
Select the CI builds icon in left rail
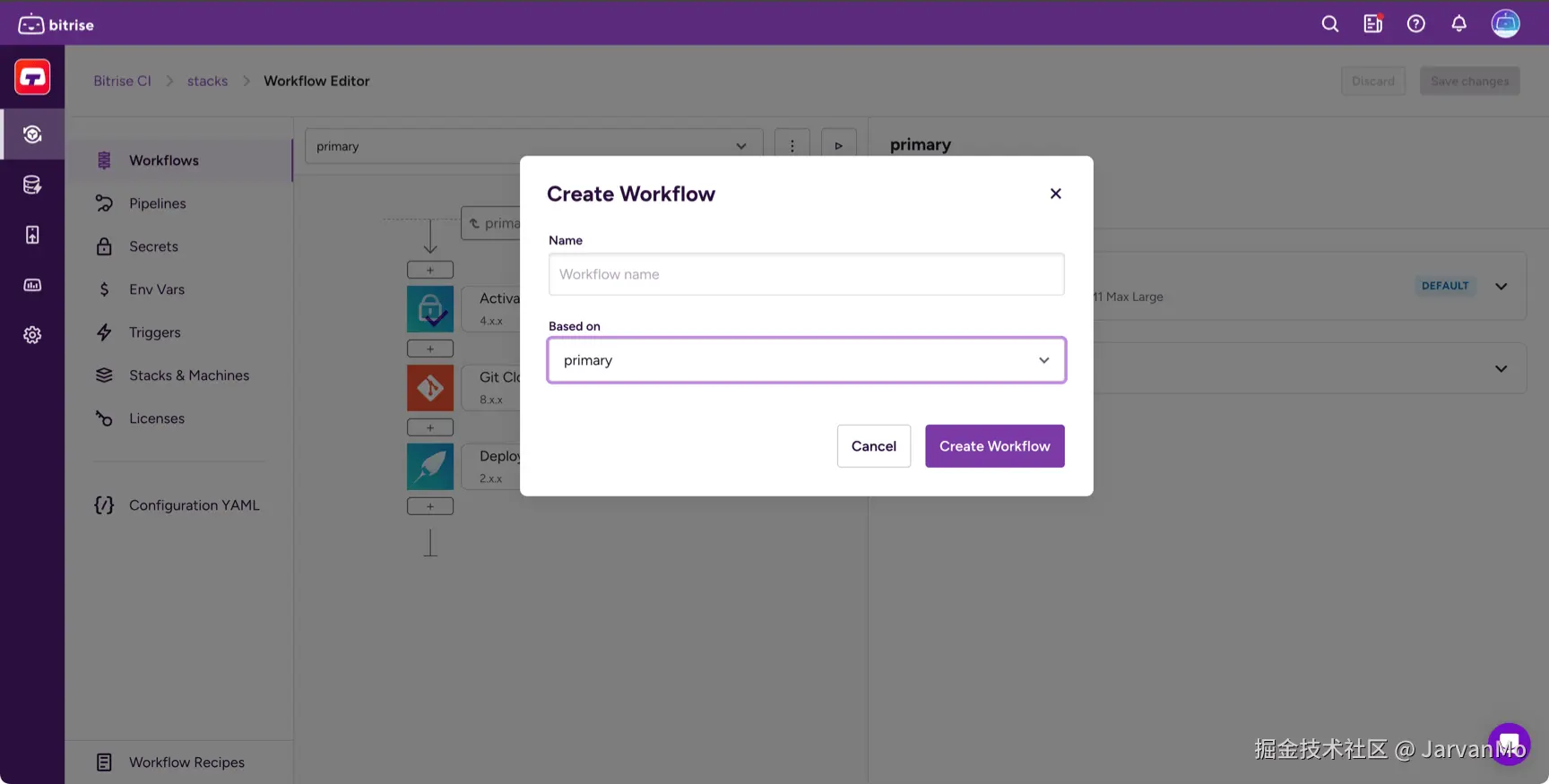32,134
